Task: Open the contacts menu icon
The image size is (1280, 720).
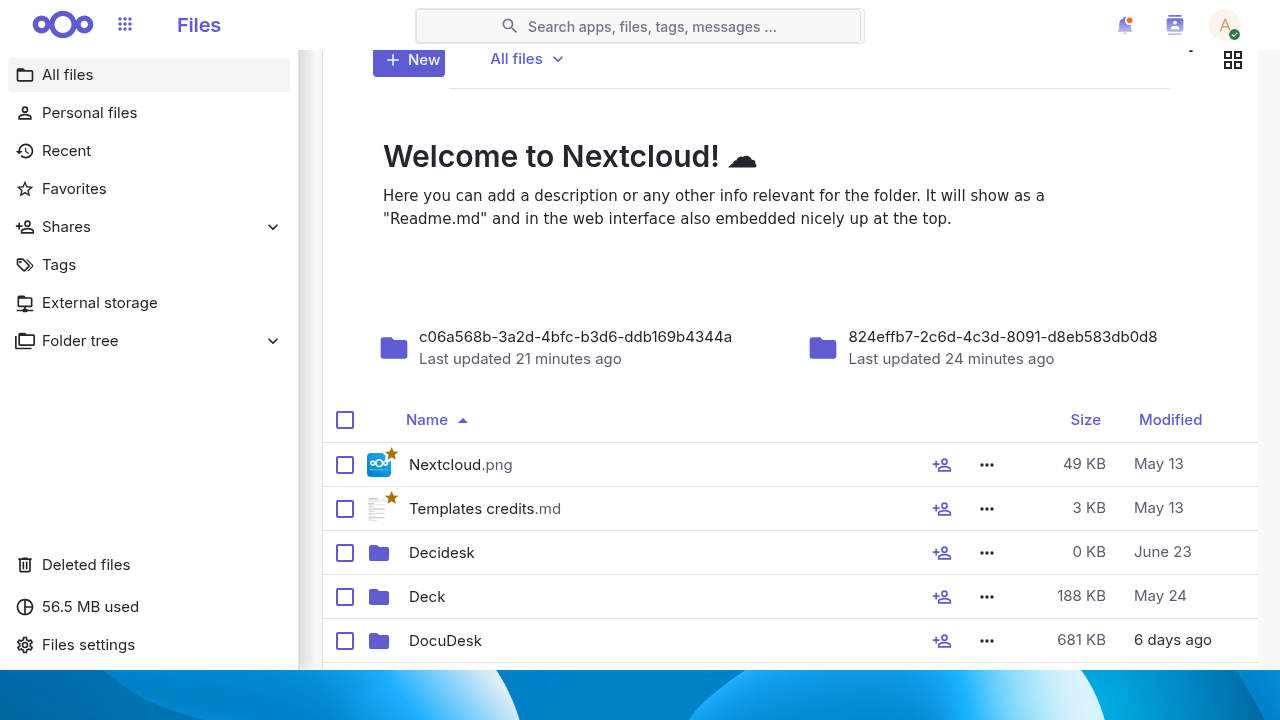Action: (x=1175, y=25)
